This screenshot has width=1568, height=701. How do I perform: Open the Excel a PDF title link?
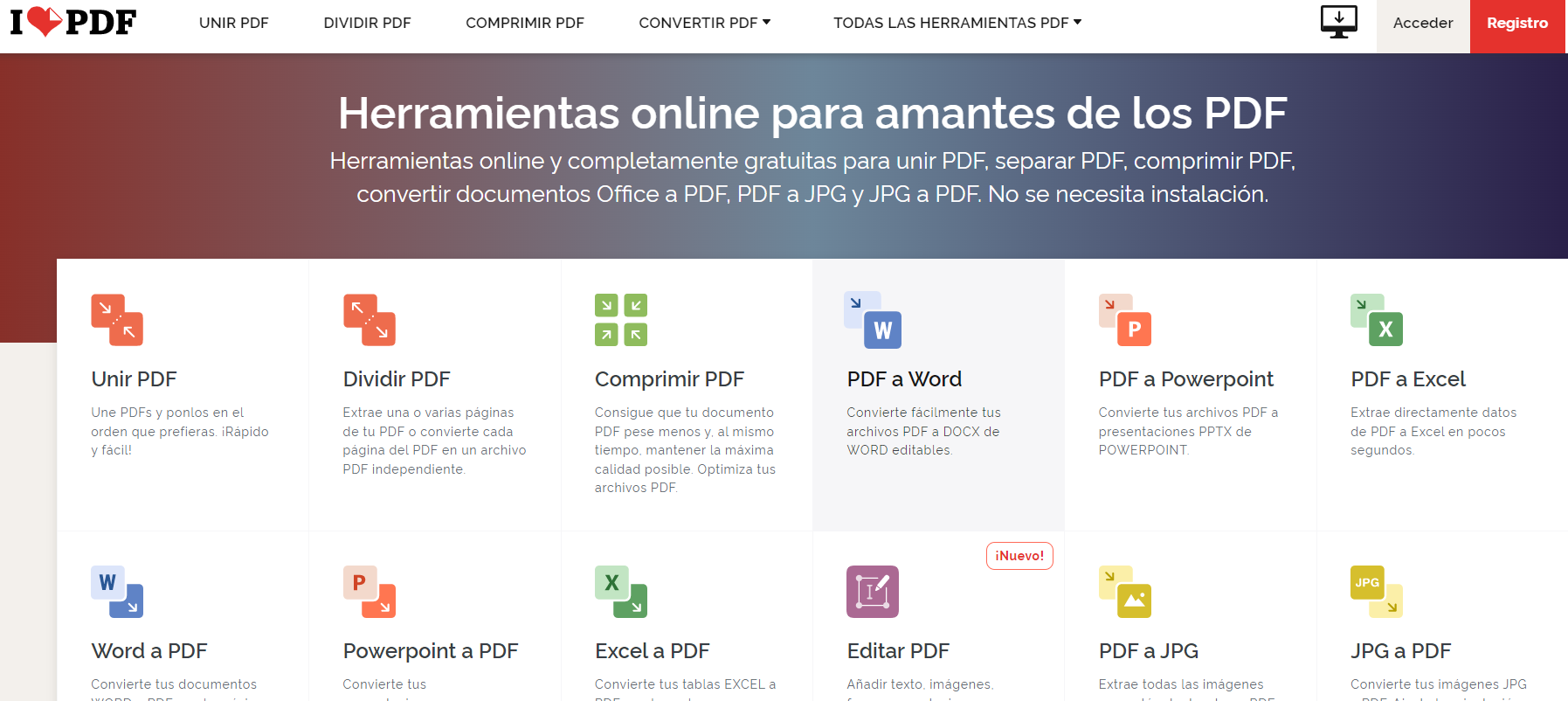[x=652, y=651]
